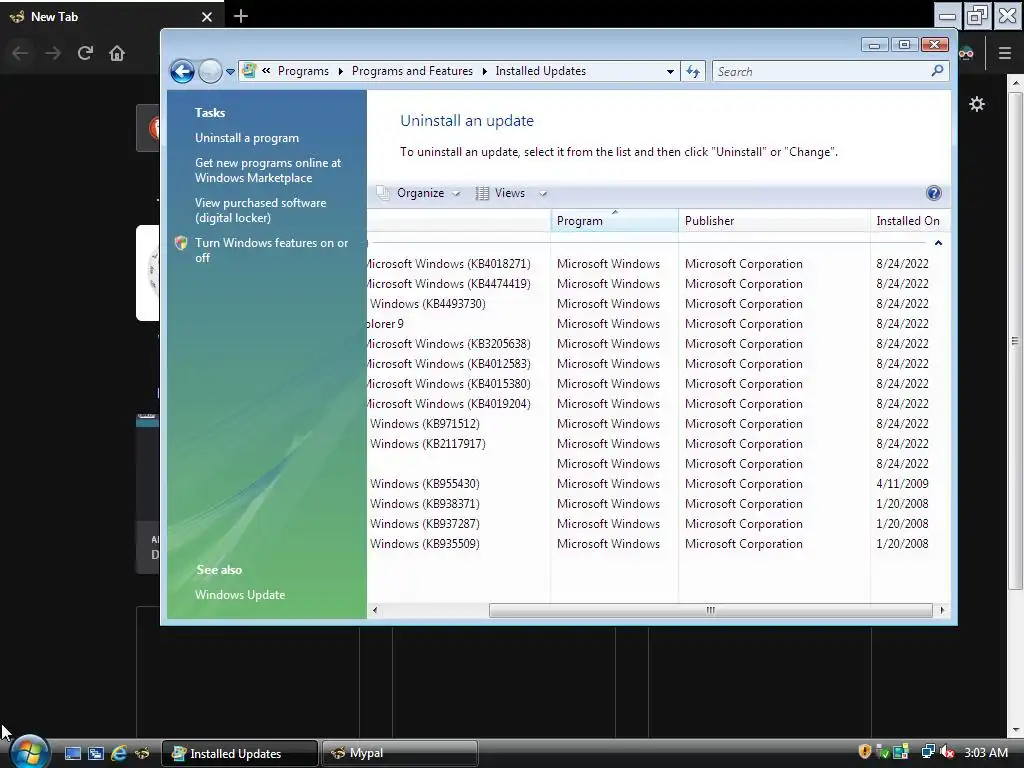Launch Internet Explorer from Quick Launch
Viewport: 1024px width, 768px height.
(118, 754)
